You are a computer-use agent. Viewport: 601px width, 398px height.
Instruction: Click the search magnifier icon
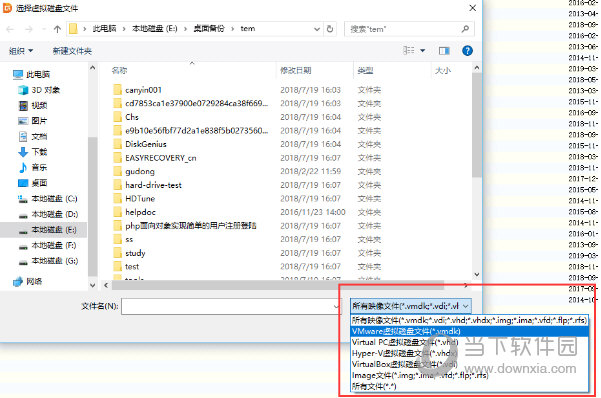pyautogui.click(x=465, y=29)
